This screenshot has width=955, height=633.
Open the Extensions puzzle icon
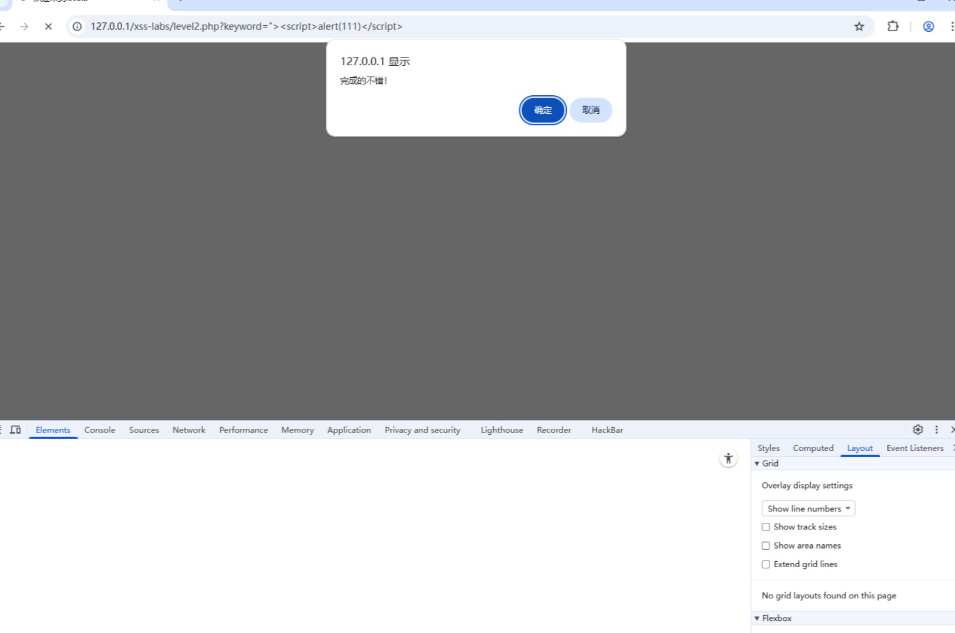tap(893, 26)
